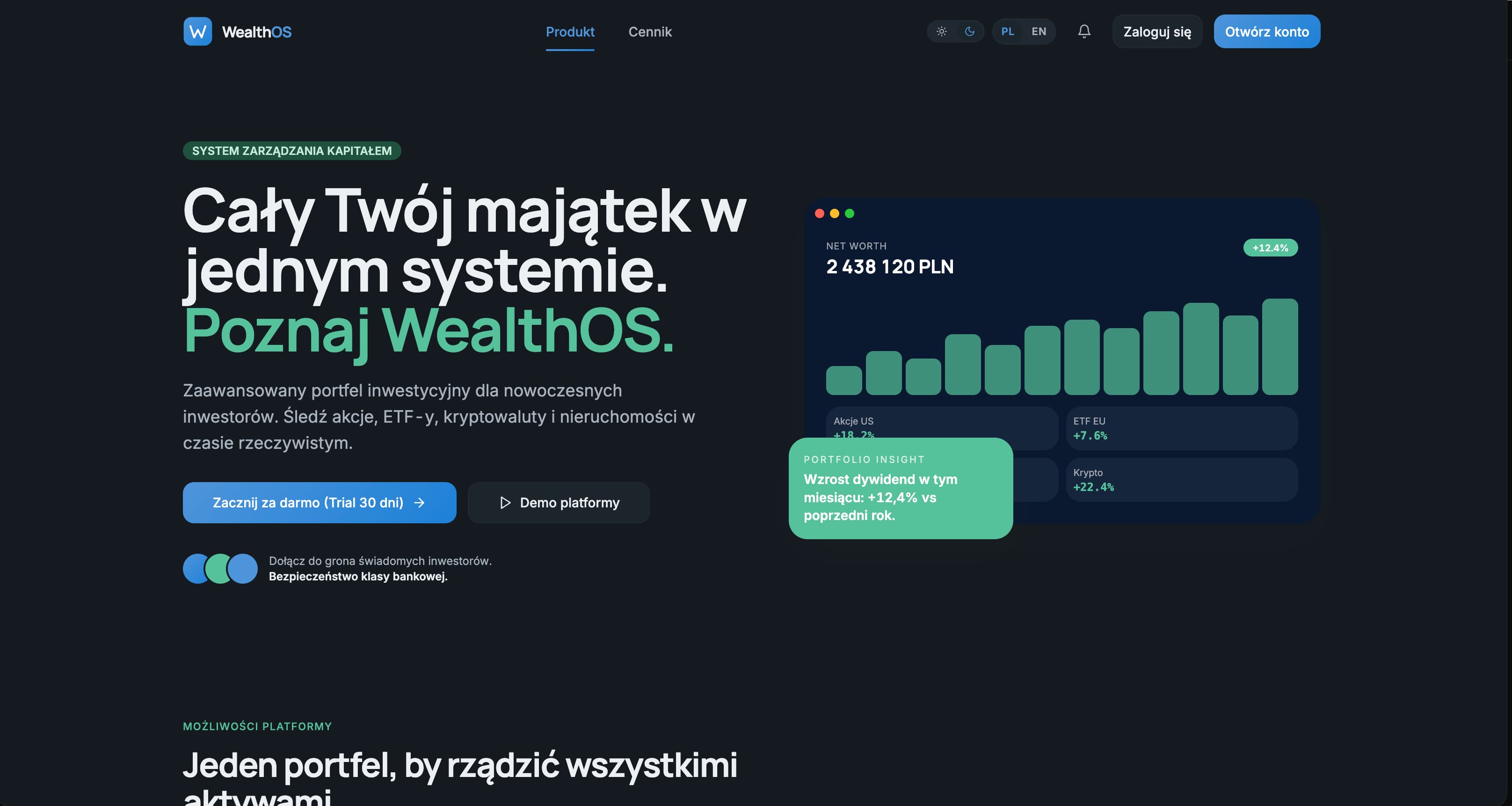Click MOŻLIWOŚCI PLATFORMY section label
The height and width of the screenshot is (806, 1512).
click(257, 726)
